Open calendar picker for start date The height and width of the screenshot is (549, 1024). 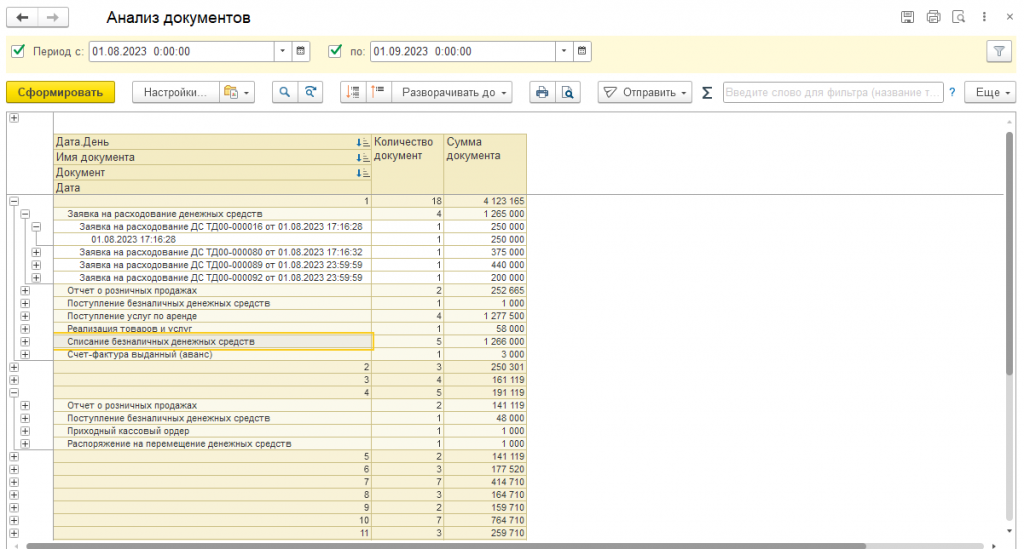click(x=300, y=51)
